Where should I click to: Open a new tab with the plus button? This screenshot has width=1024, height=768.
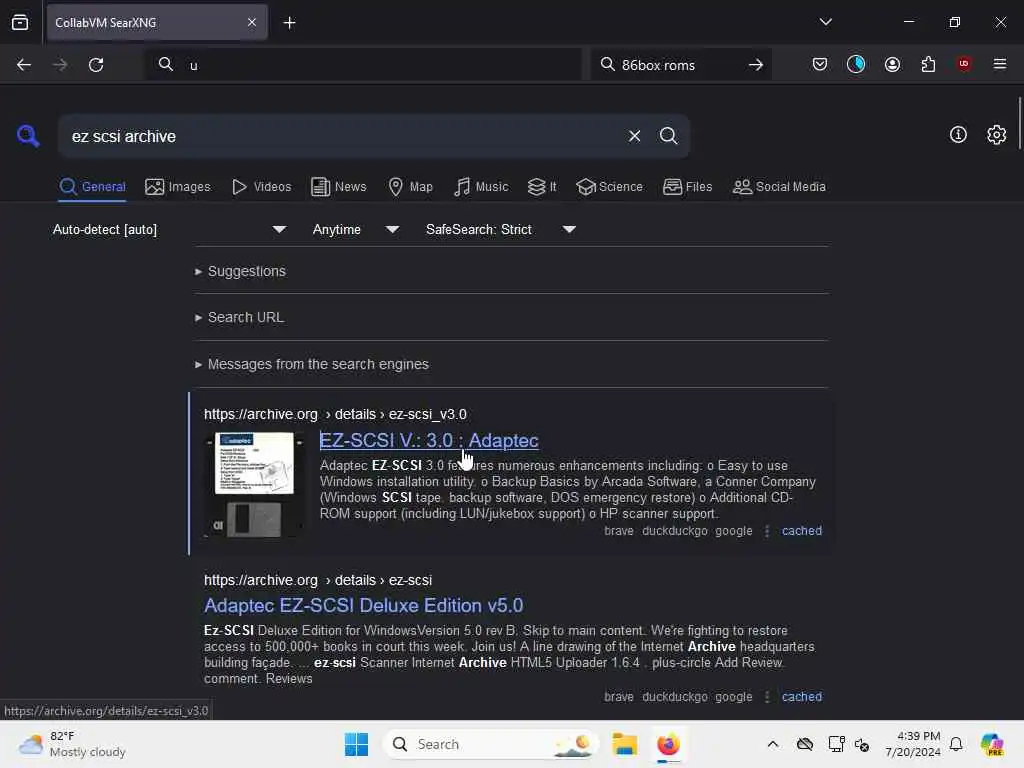(289, 23)
